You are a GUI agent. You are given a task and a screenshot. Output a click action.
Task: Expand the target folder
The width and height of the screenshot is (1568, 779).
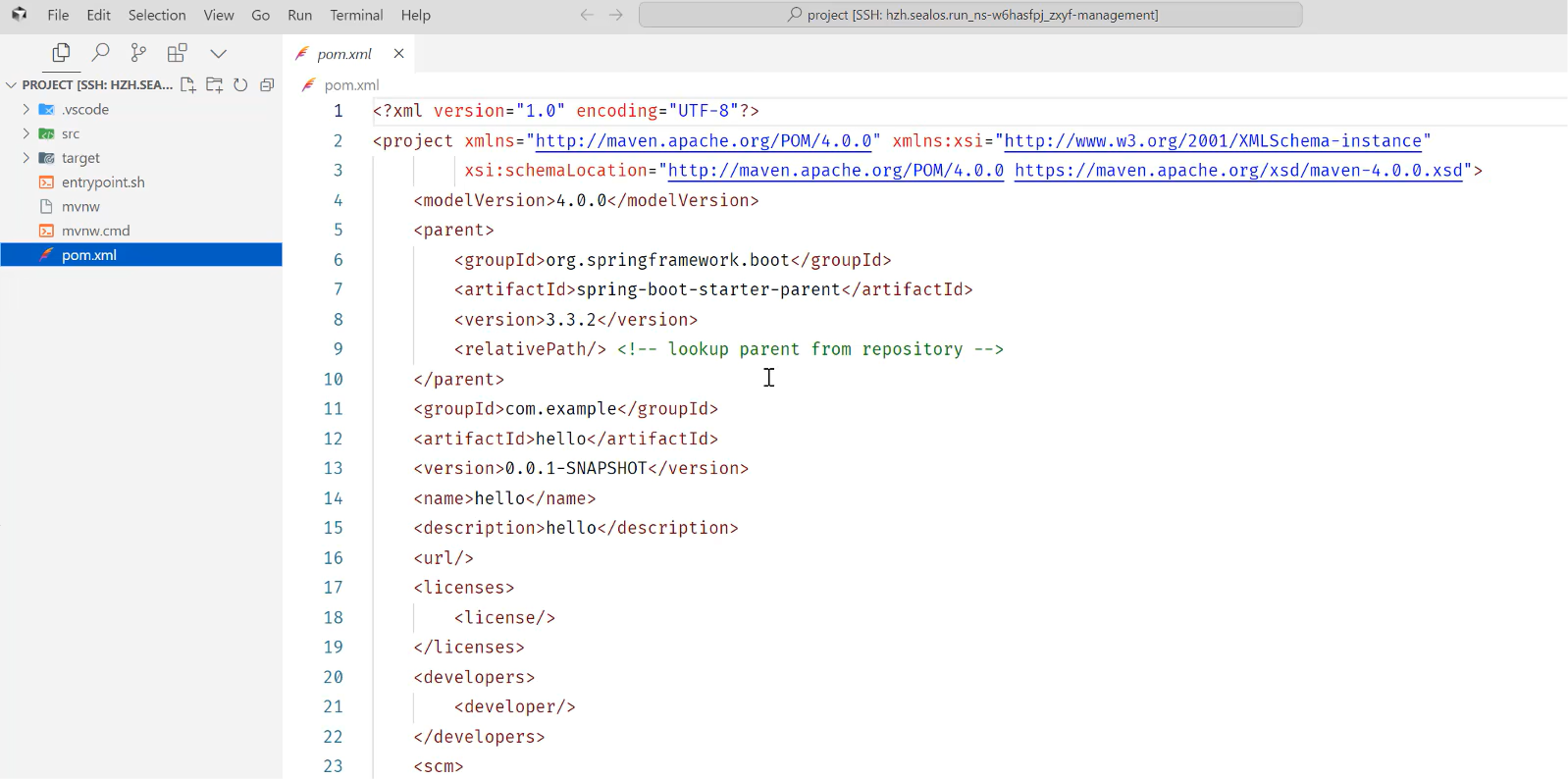click(26, 158)
